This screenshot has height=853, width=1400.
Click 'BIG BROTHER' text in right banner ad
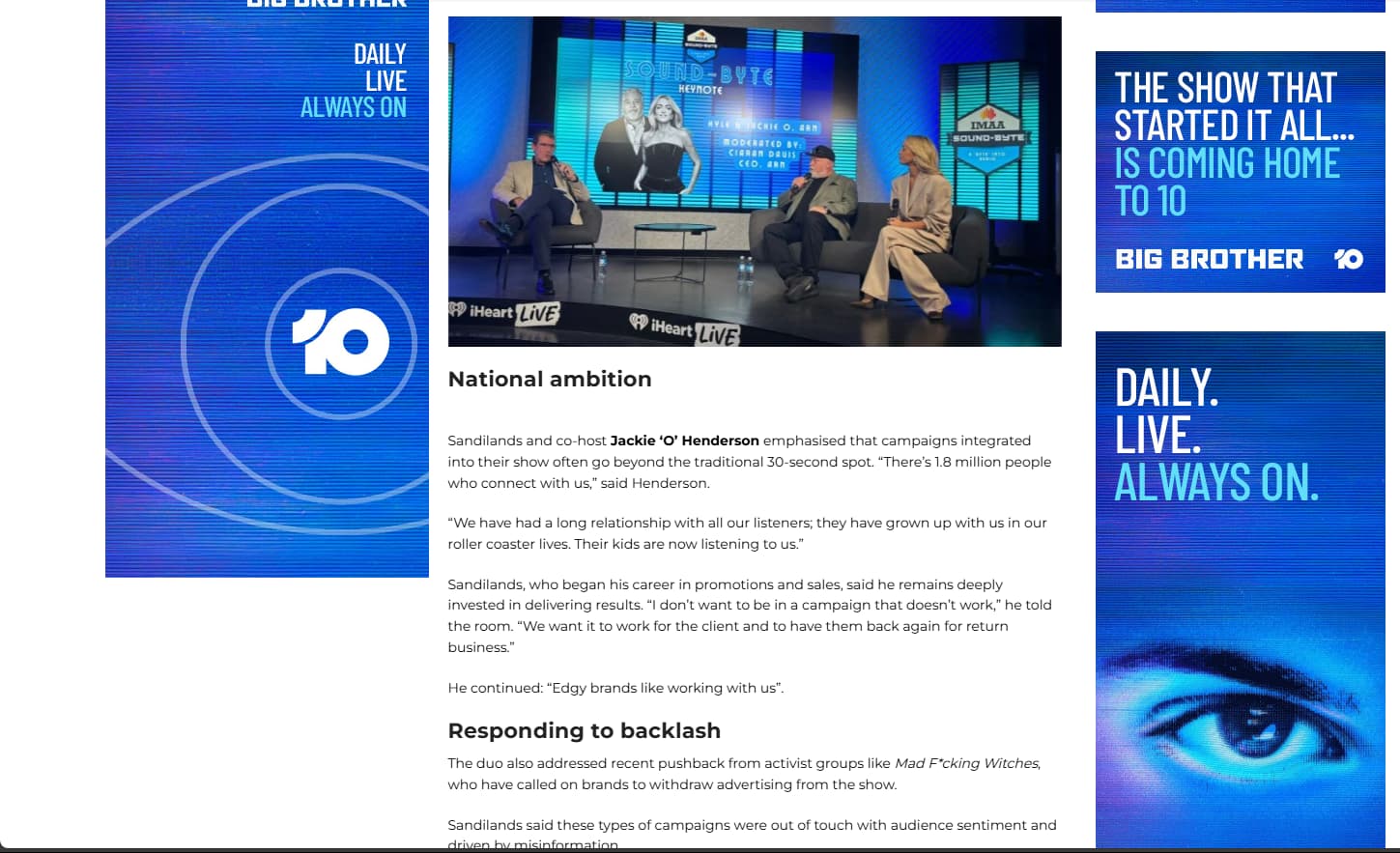pyautogui.click(x=1209, y=259)
